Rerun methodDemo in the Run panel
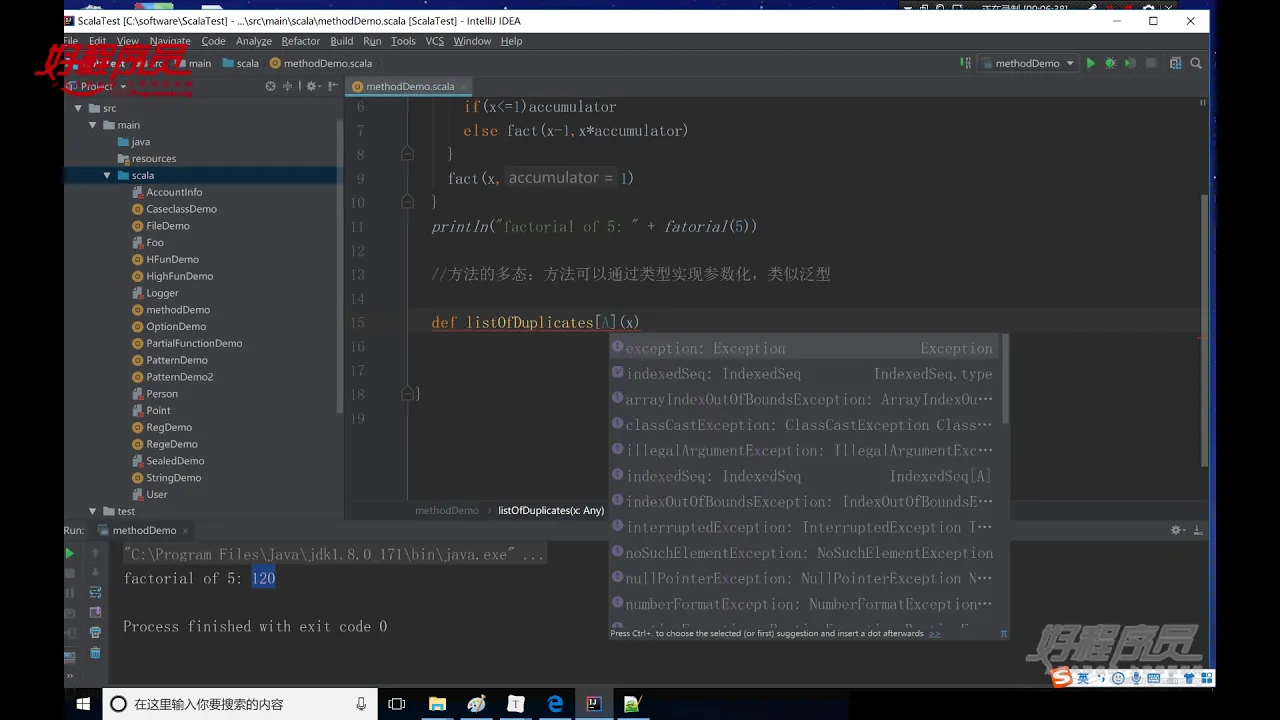The width and height of the screenshot is (1280, 720). pos(69,553)
